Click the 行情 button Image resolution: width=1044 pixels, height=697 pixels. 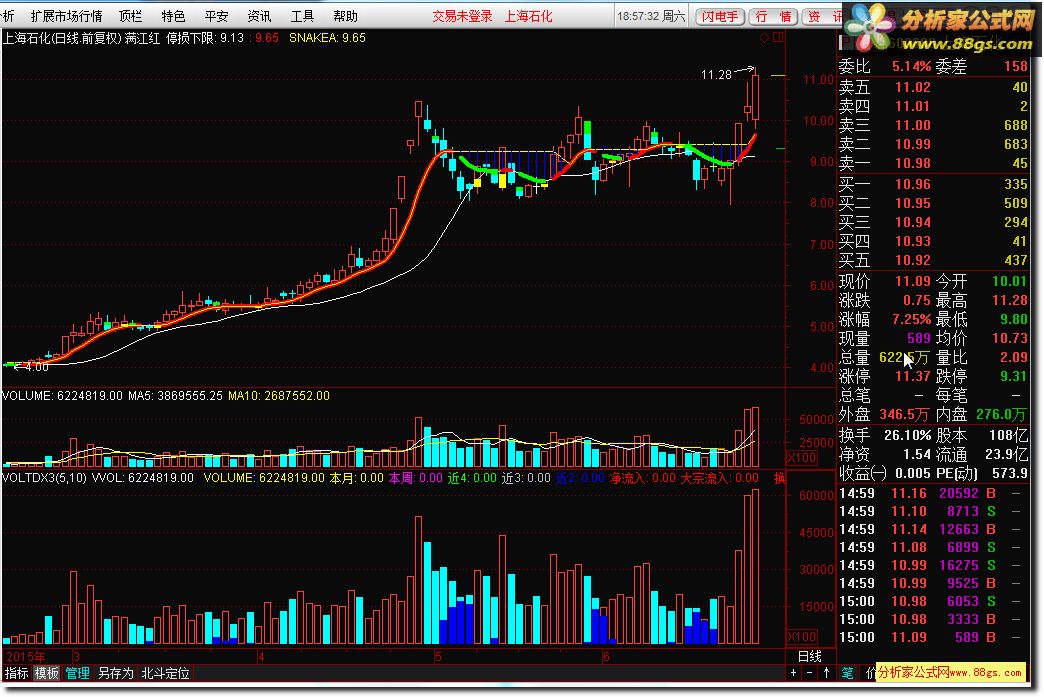pyautogui.click(x=773, y=17)
